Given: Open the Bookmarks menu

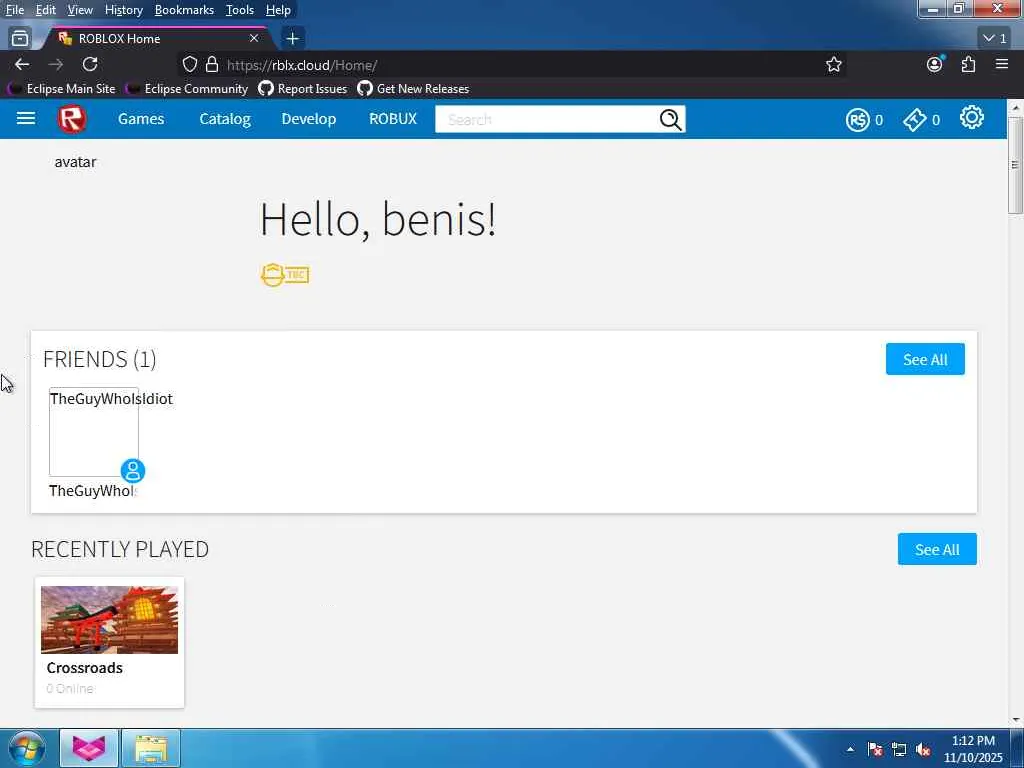Looking at the screenshot, I should click(184, 10).
